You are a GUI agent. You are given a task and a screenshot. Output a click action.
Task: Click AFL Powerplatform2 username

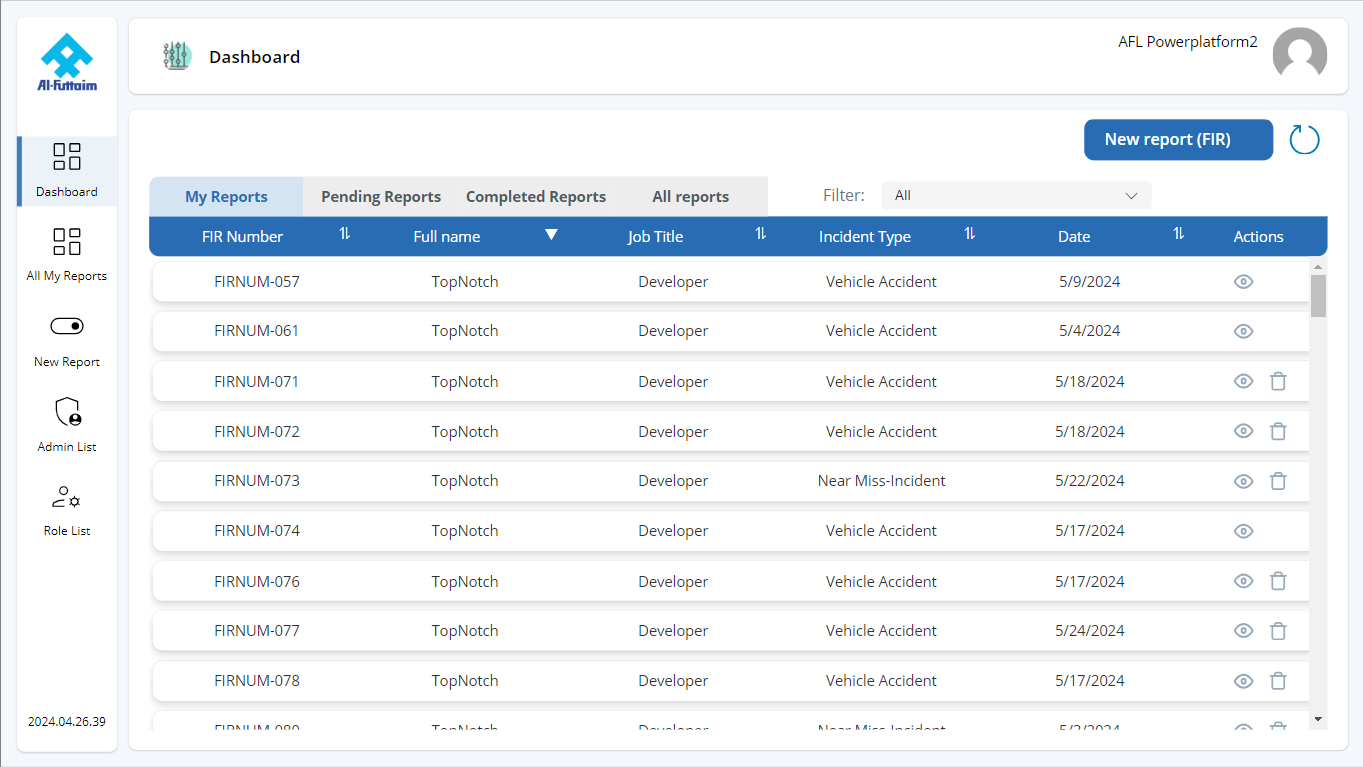point(1188,42)
